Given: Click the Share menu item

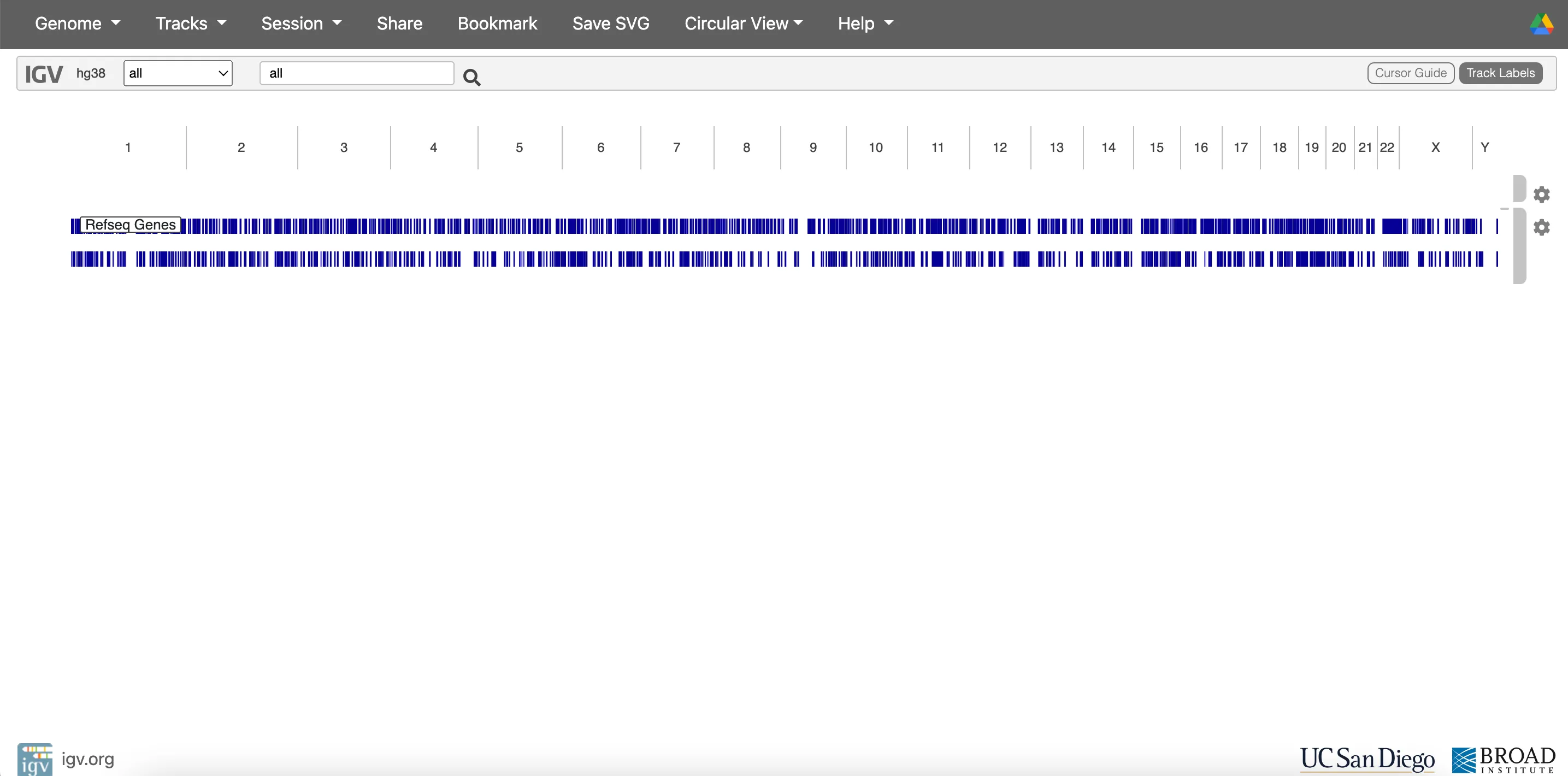Looking at the screenshot, I should [398, 23].
